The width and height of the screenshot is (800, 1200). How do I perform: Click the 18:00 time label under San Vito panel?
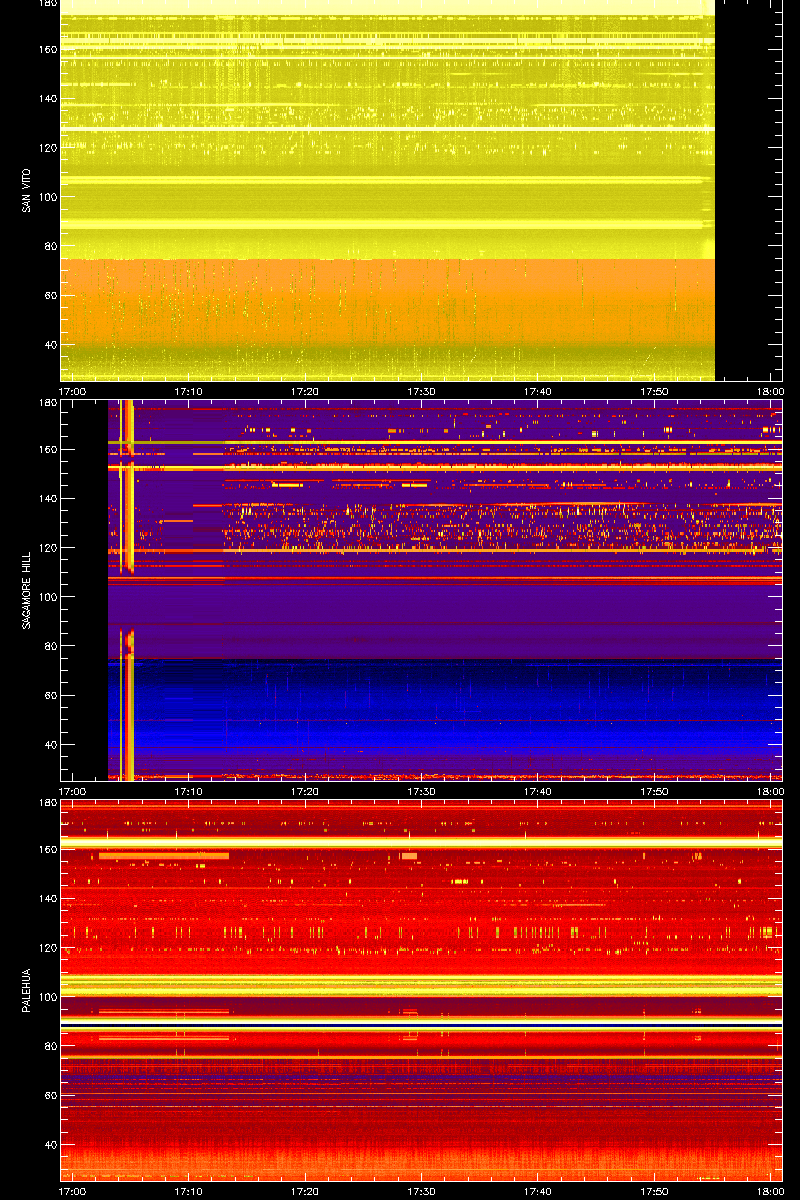tap(770, 392)
